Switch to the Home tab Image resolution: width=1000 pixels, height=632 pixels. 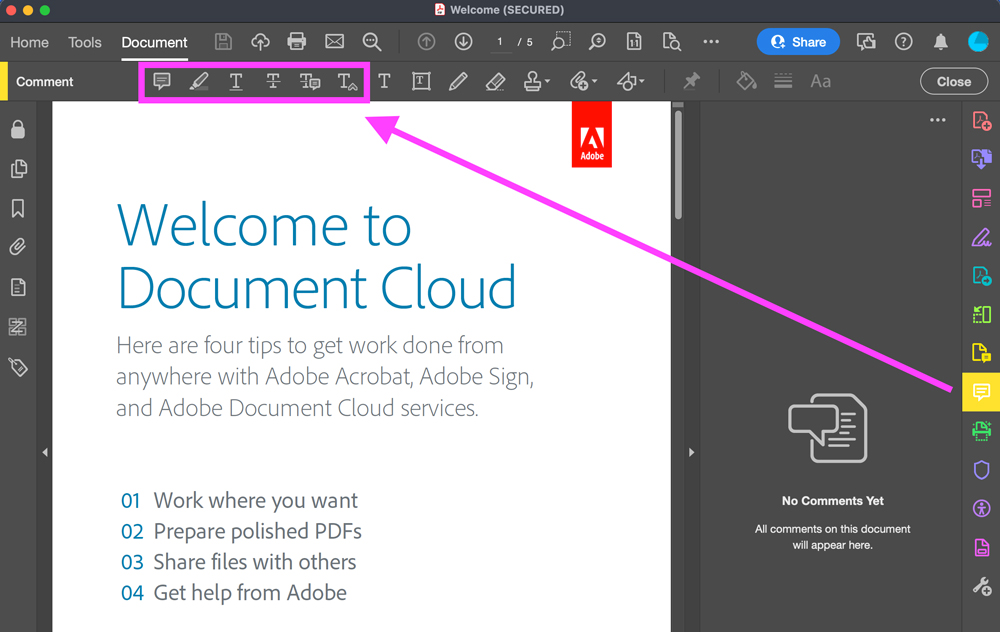click(x=29, y=42)
